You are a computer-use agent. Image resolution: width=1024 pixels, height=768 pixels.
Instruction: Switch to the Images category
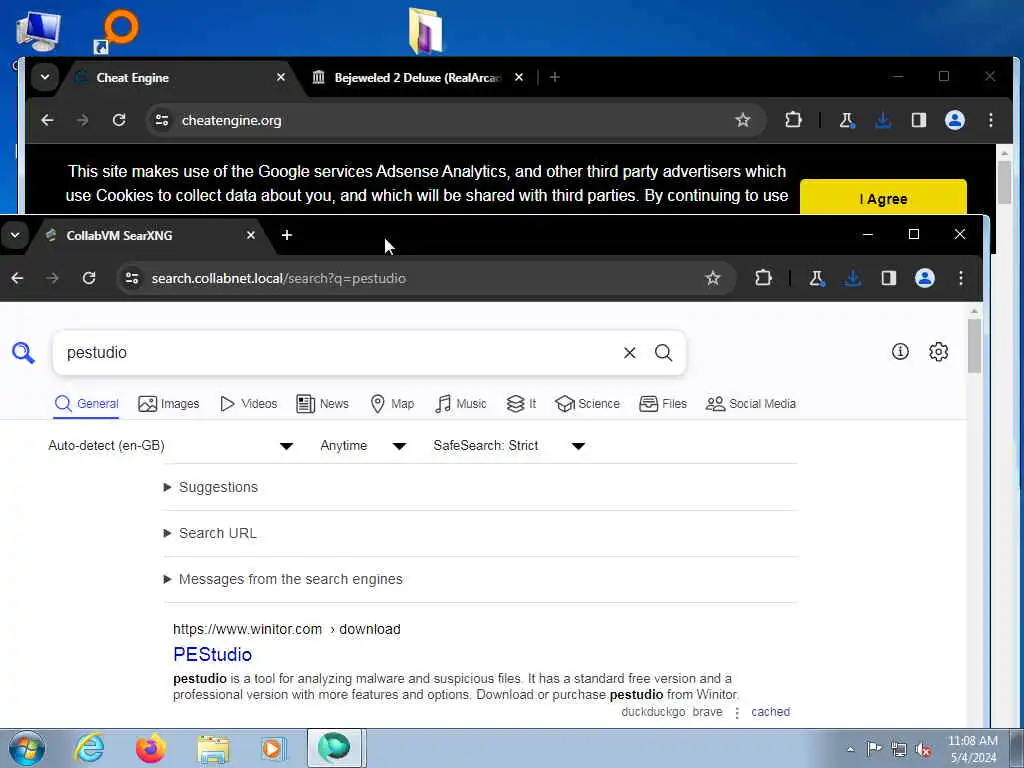[168, 404]
